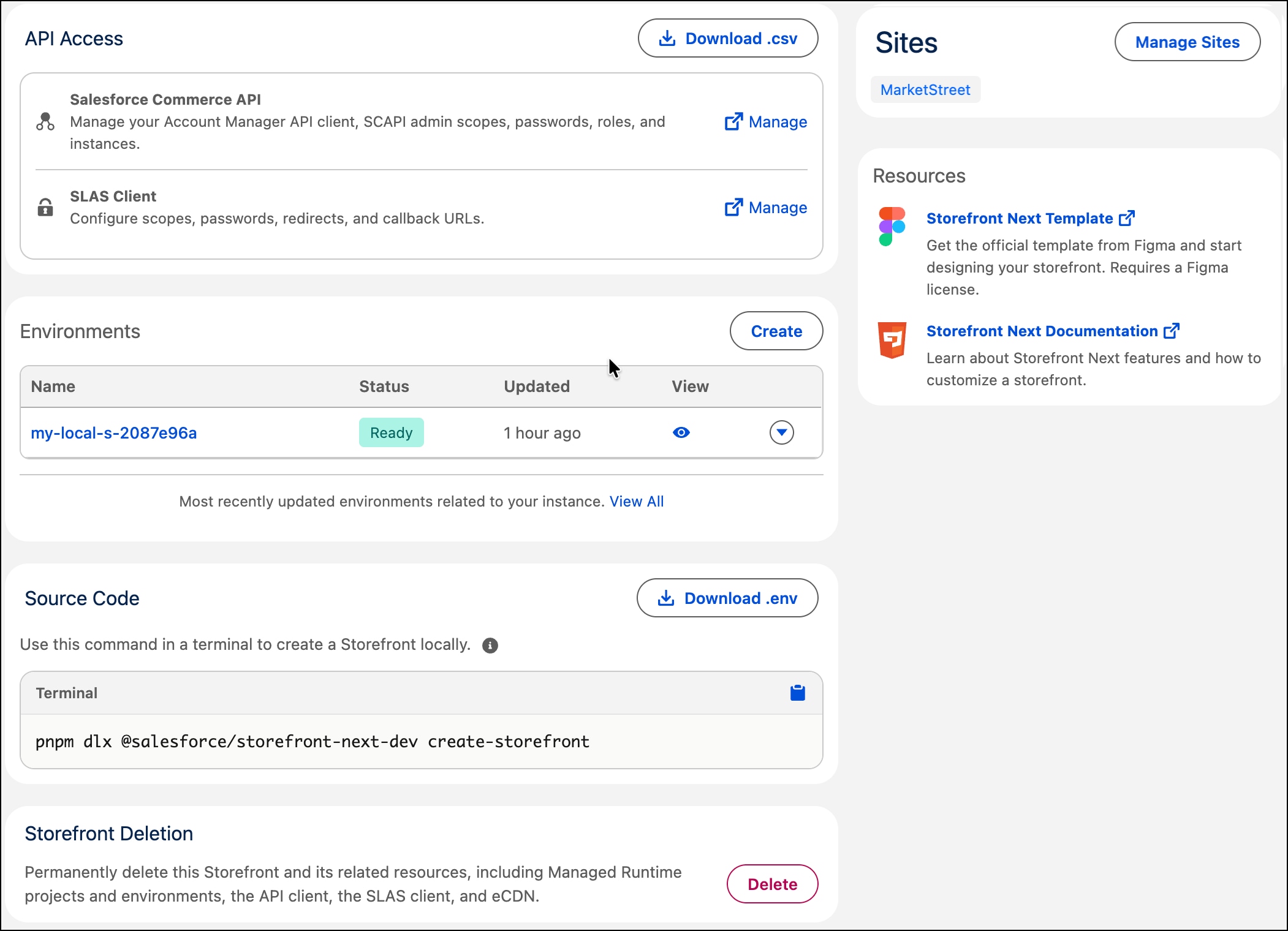The height and width of the screenshot is (931, 1288).
Task: Click the external-link icon beside Storefront Next Template
Action: point(1127,219)
